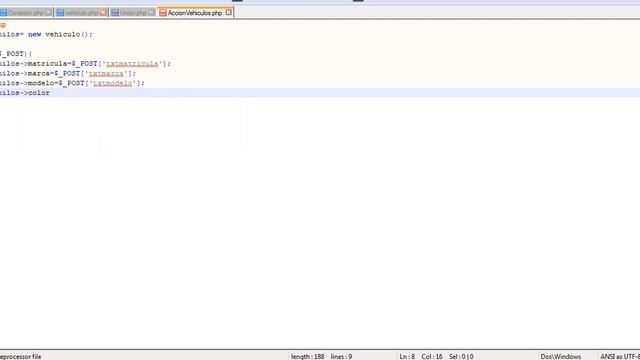Click the 'Sel : 0 | 0' status entry

click(x=461, y=356)
